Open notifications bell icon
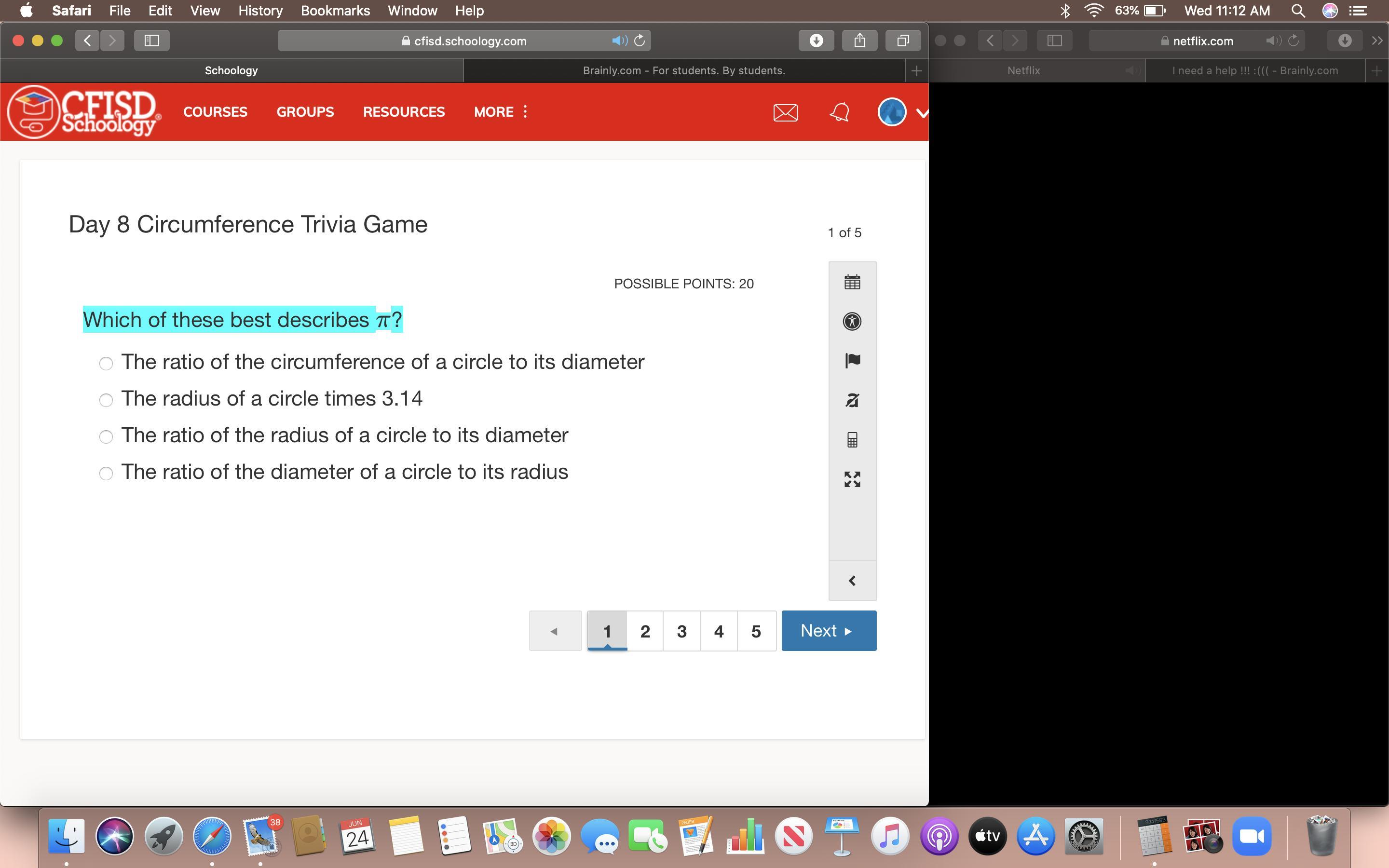The width and height of the screenshot is (1389, 868). 839,112
